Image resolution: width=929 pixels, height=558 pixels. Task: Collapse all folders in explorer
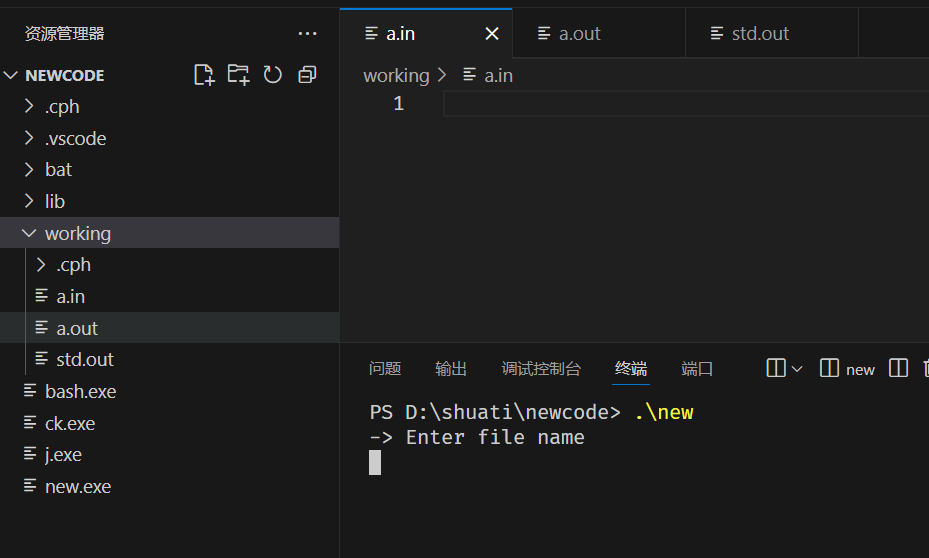pos(307,74)
